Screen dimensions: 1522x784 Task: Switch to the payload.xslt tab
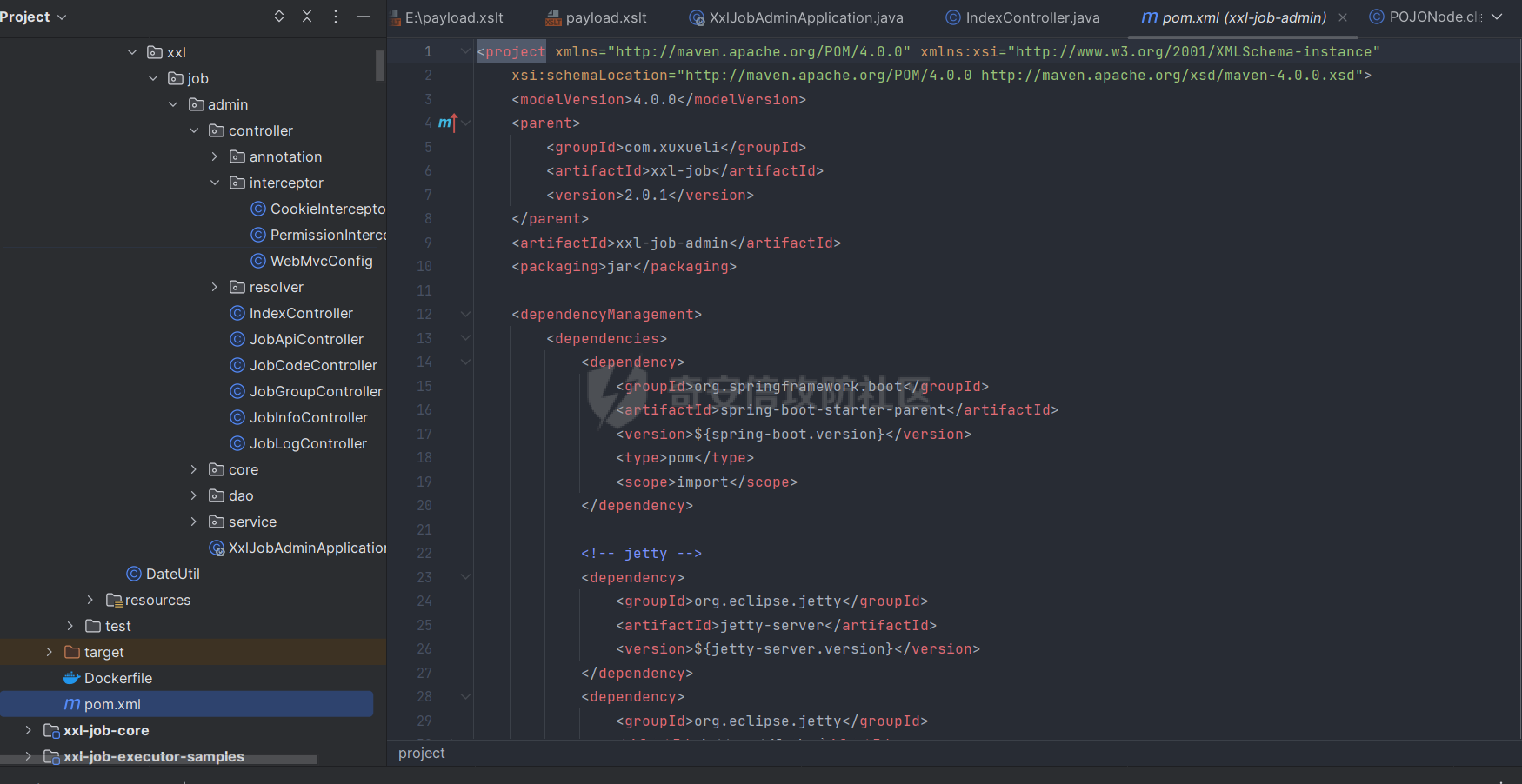tap(604, 17)
